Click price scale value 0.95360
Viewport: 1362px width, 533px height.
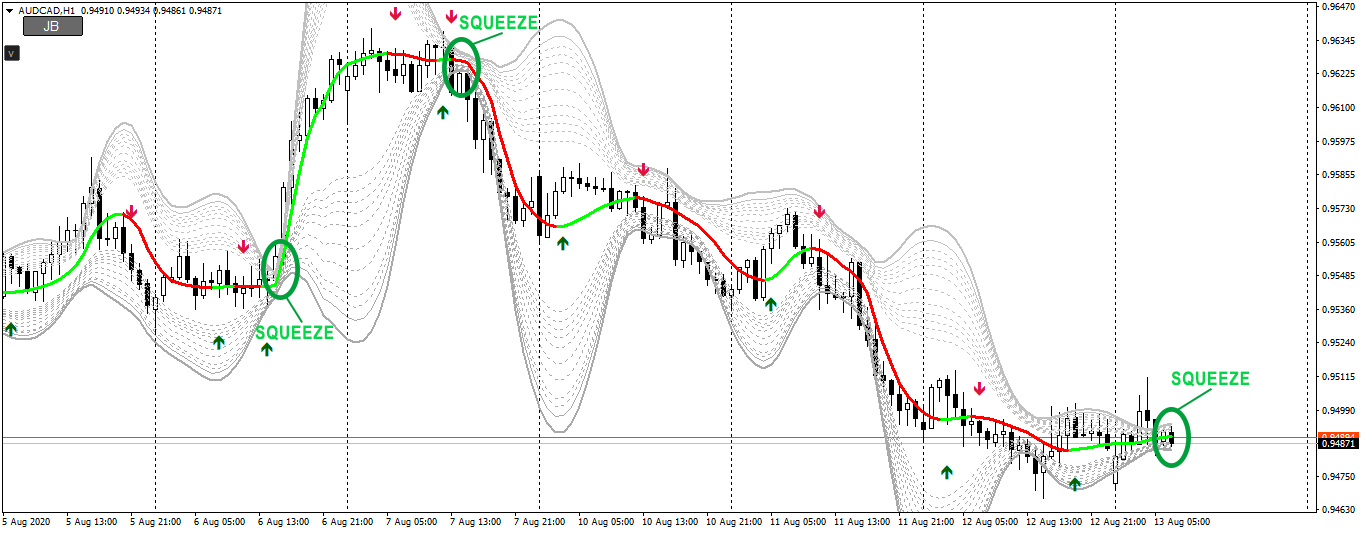point(1338,310)
